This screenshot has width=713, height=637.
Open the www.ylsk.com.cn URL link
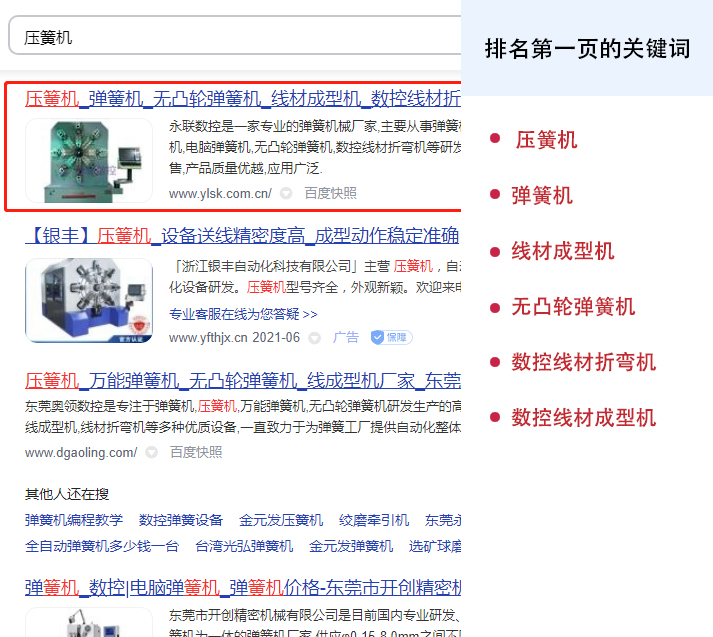(x=220, y=194)
